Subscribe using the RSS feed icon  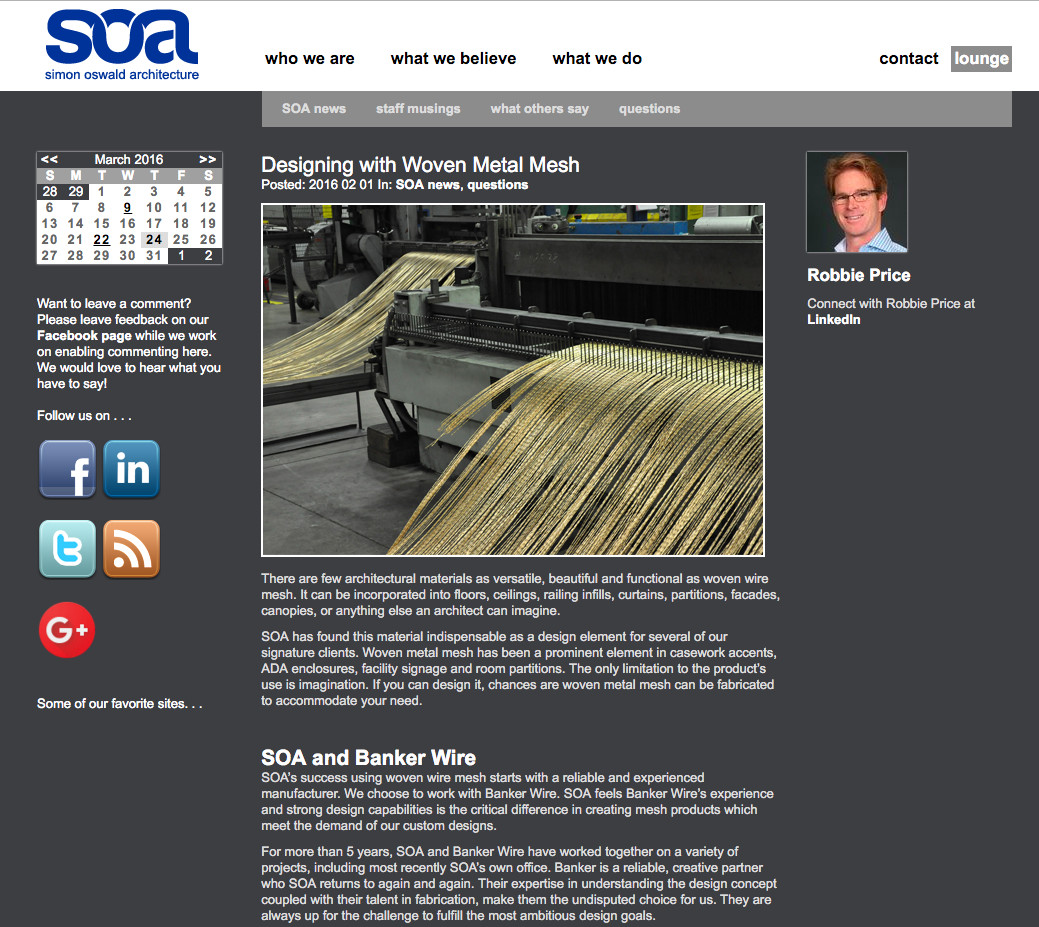(131, 549)
